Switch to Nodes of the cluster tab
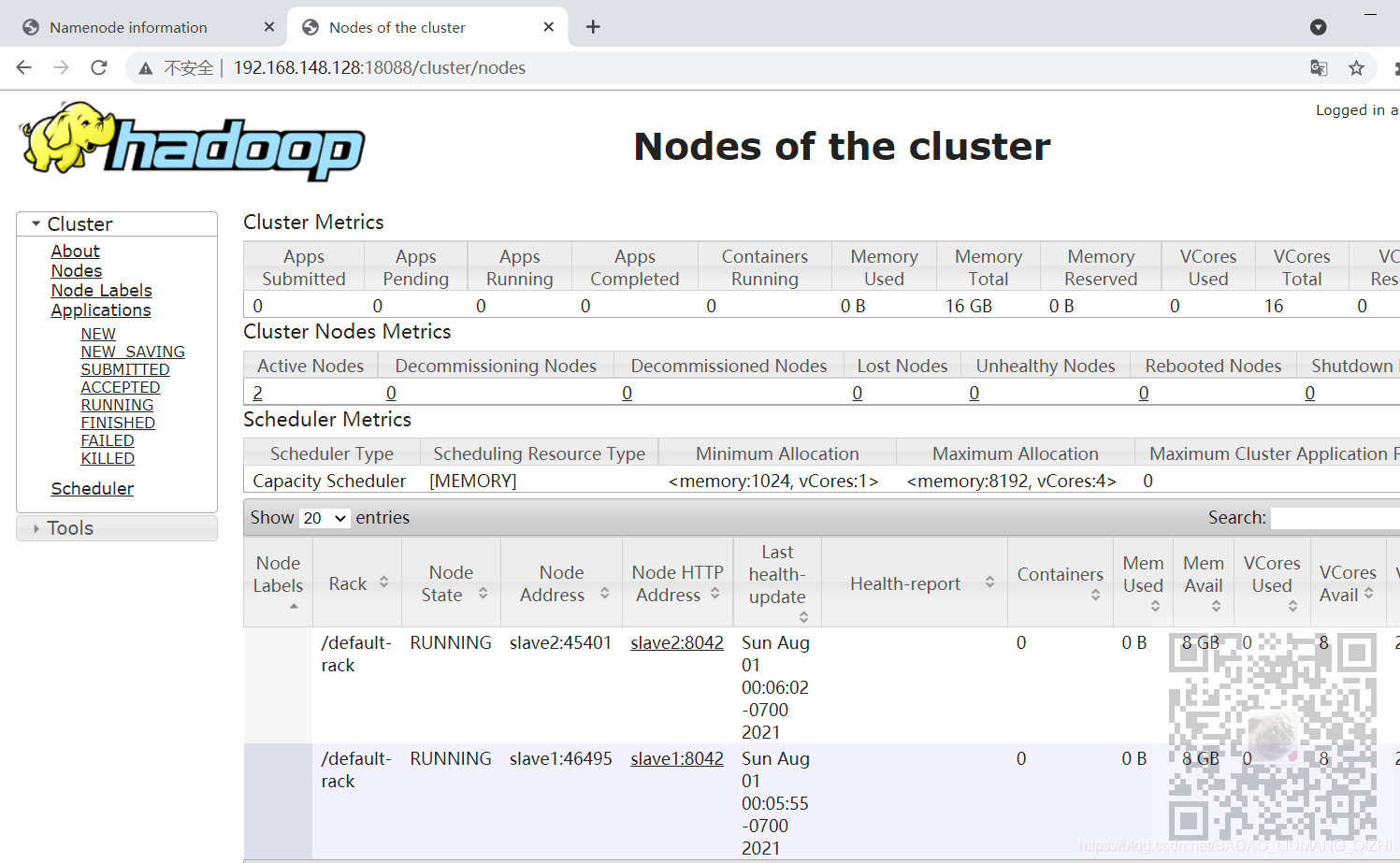The width and height of the screenshot is (1400, 863). pyautogui.click(x=397, y=27)
